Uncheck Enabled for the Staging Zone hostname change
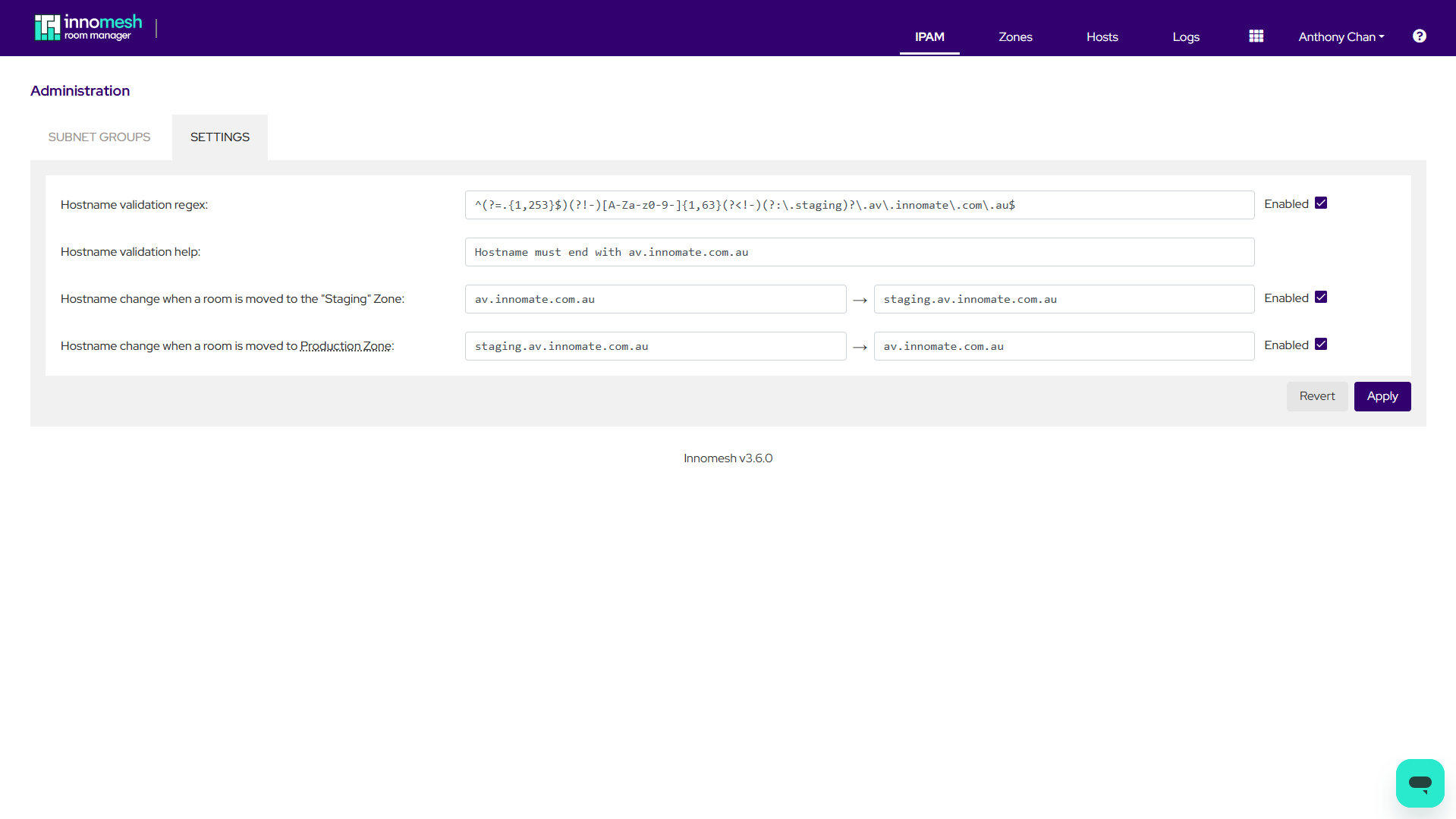 point(1321,297)
